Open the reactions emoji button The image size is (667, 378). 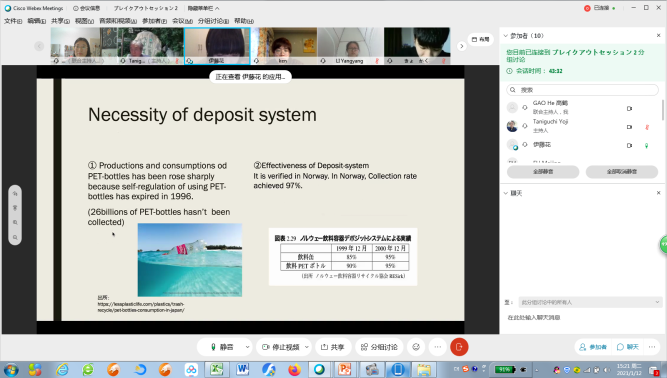pos(416,347)
